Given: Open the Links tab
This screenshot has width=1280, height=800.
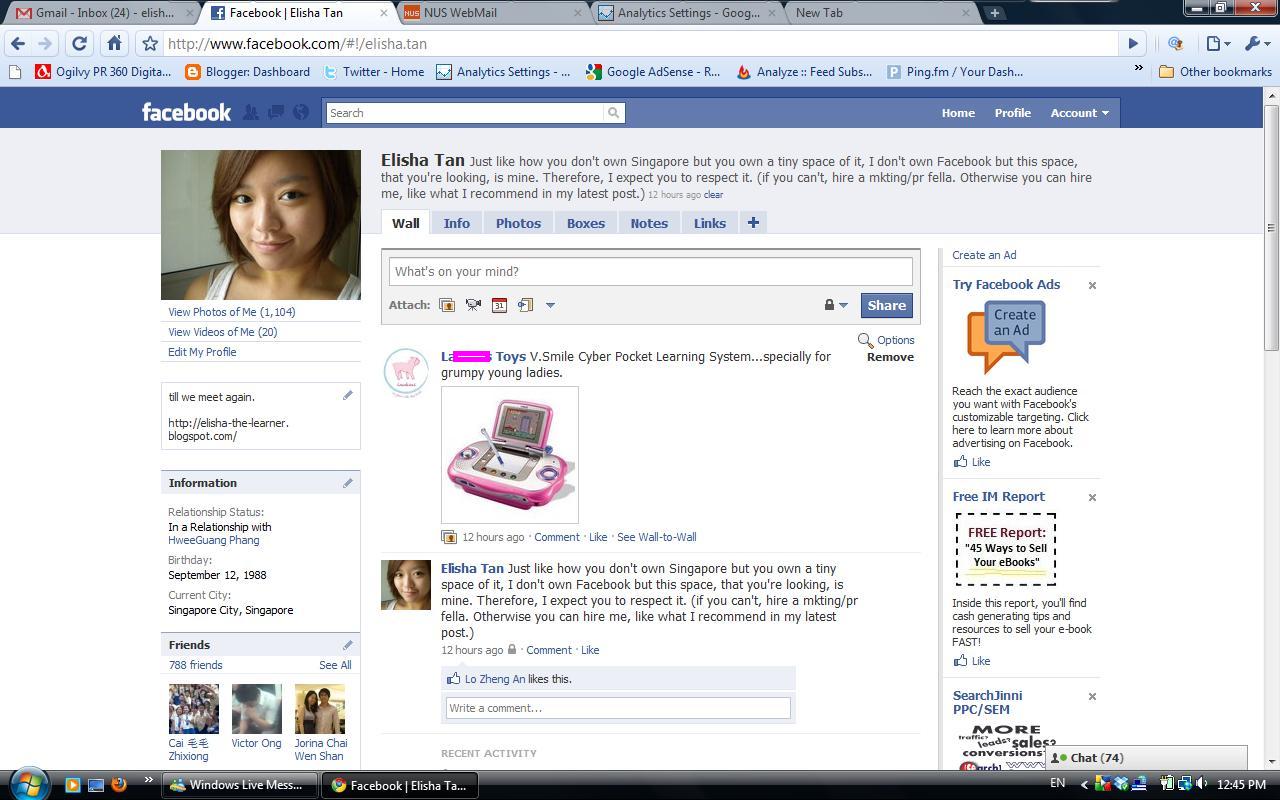Looking at the screenshot, I should pos(710,223).
